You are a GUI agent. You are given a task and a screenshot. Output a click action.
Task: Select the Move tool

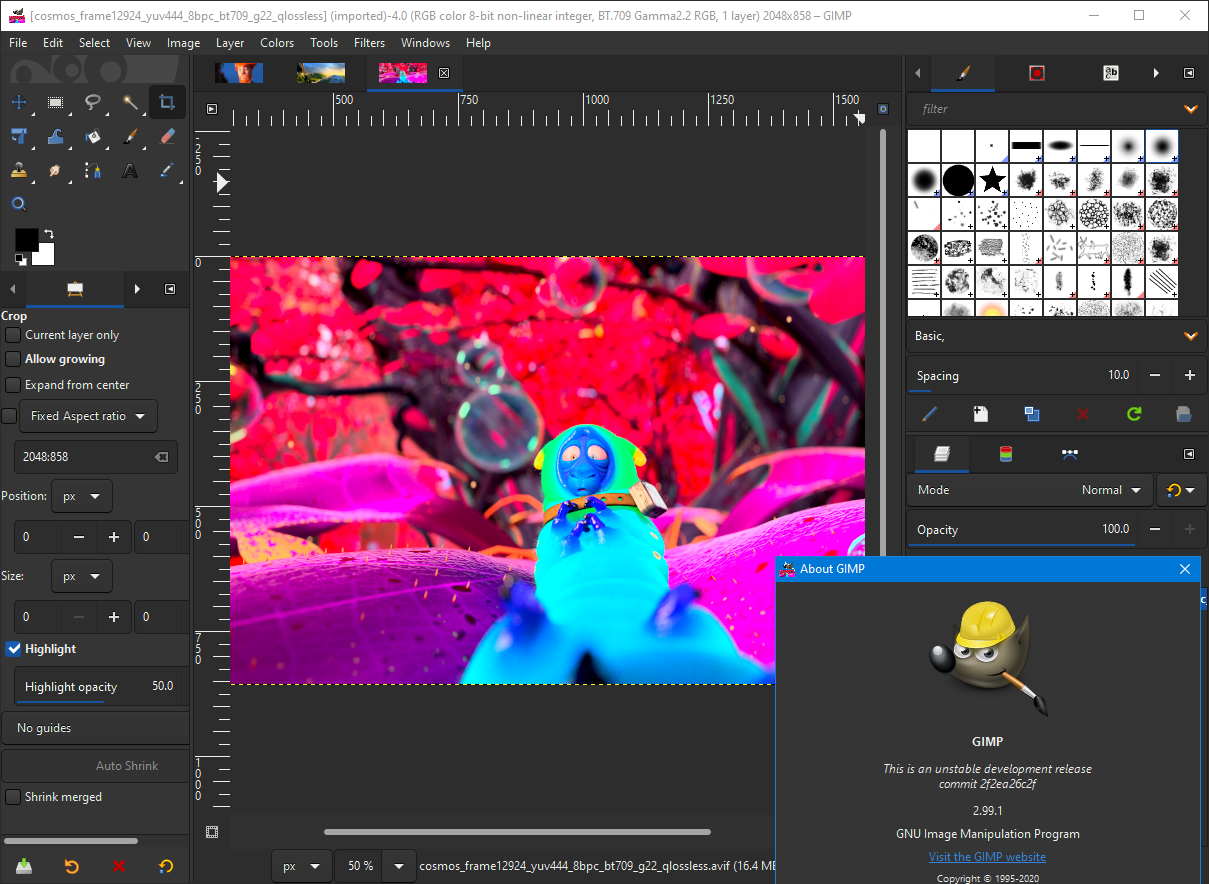pyautogui.click(x=18, y=102)
